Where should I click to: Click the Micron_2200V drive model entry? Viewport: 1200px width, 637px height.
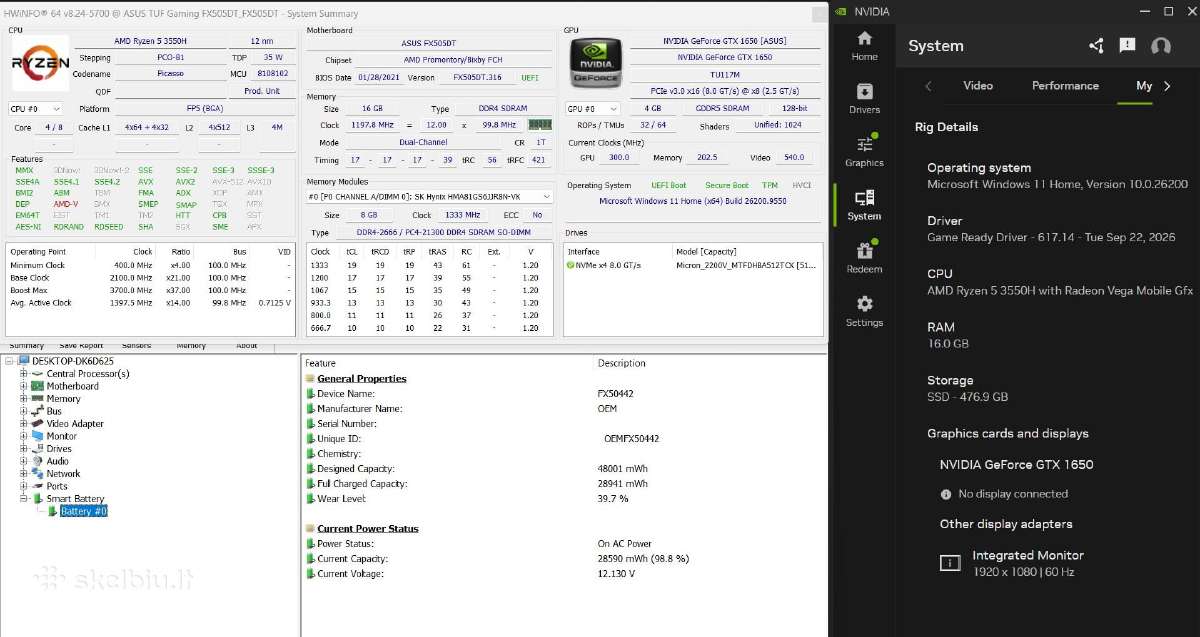748,265
